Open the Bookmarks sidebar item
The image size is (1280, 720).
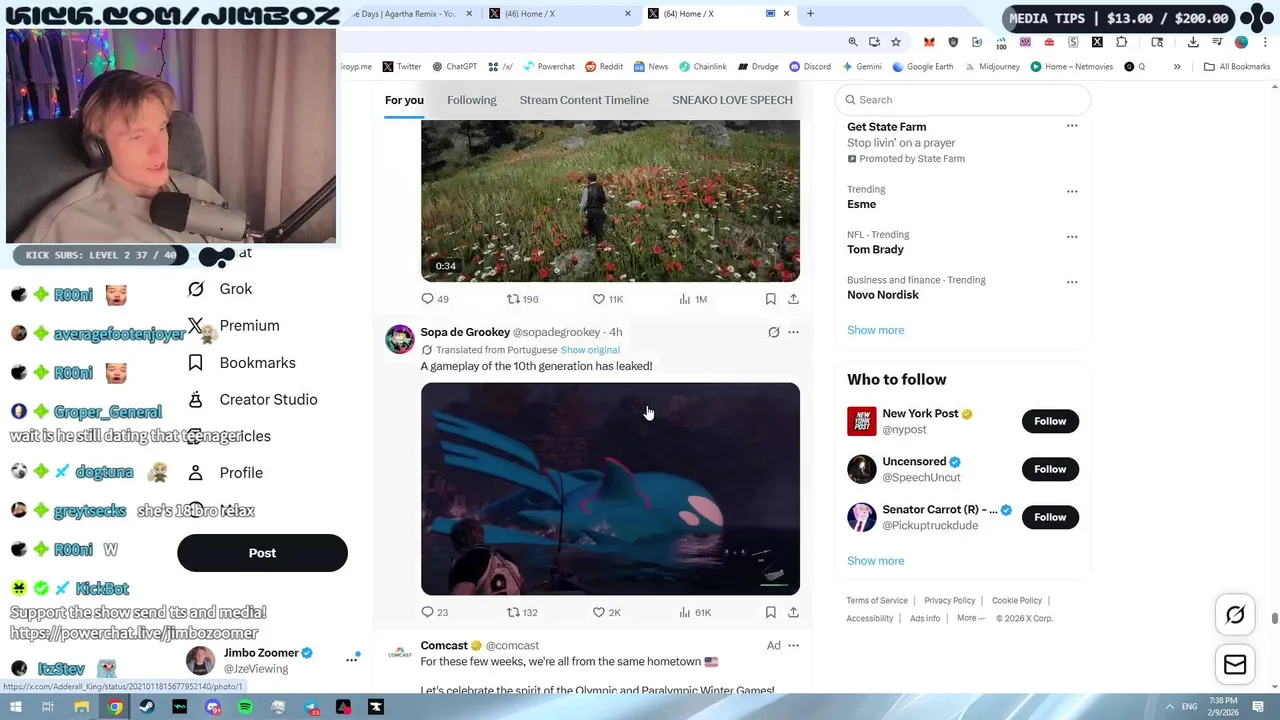tap(243, 363)
